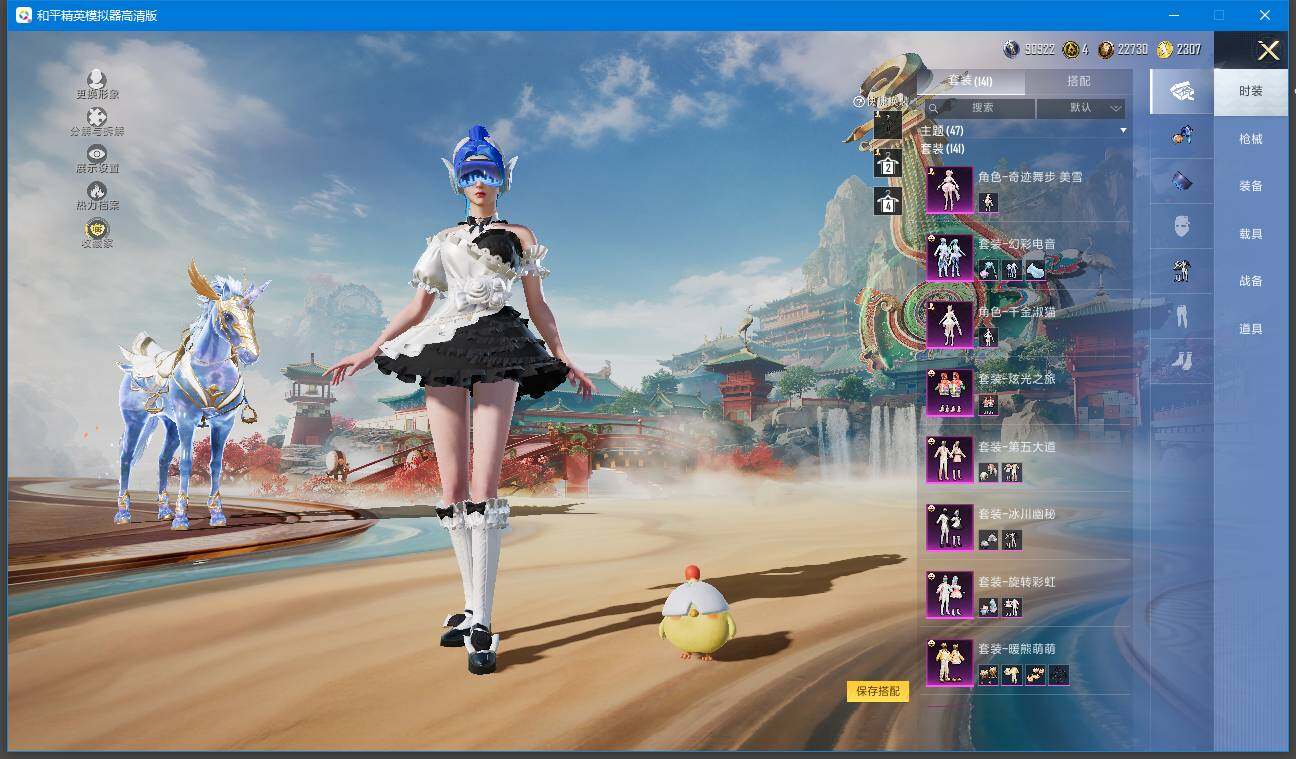Select the tops clothing category icon
The image size is (1296, 759).
(1181, 271)
